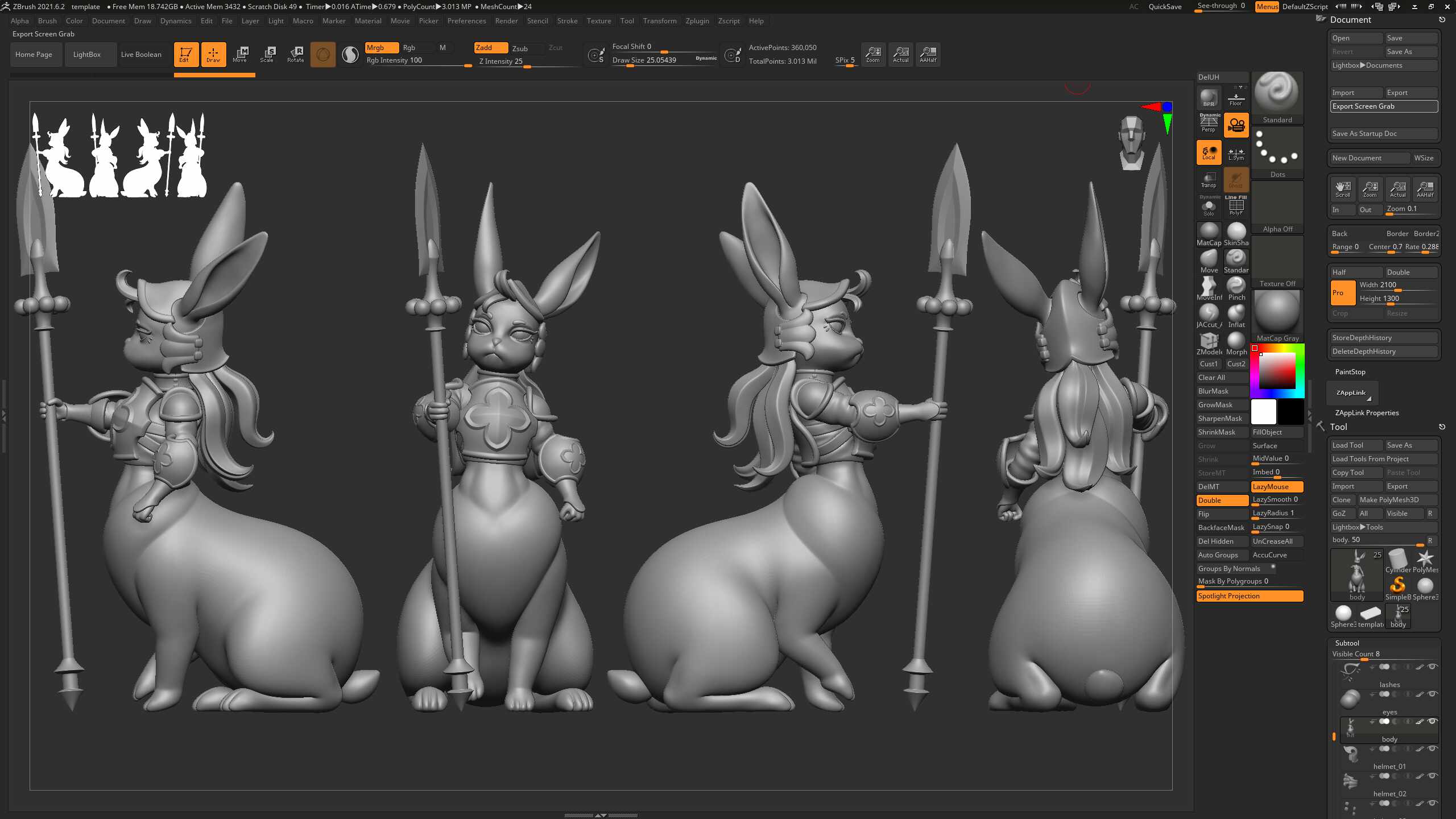This screenshot has width=1456, height=819.
Task: Select the Pinch brush
Action: [x=1236, y=289]
